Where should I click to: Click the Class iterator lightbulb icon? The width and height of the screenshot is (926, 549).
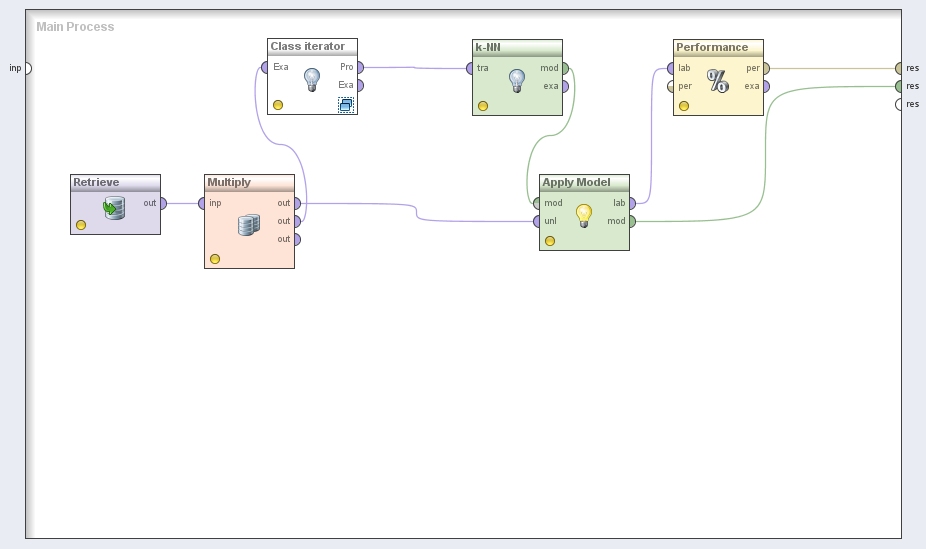click(x=312, y=80)
